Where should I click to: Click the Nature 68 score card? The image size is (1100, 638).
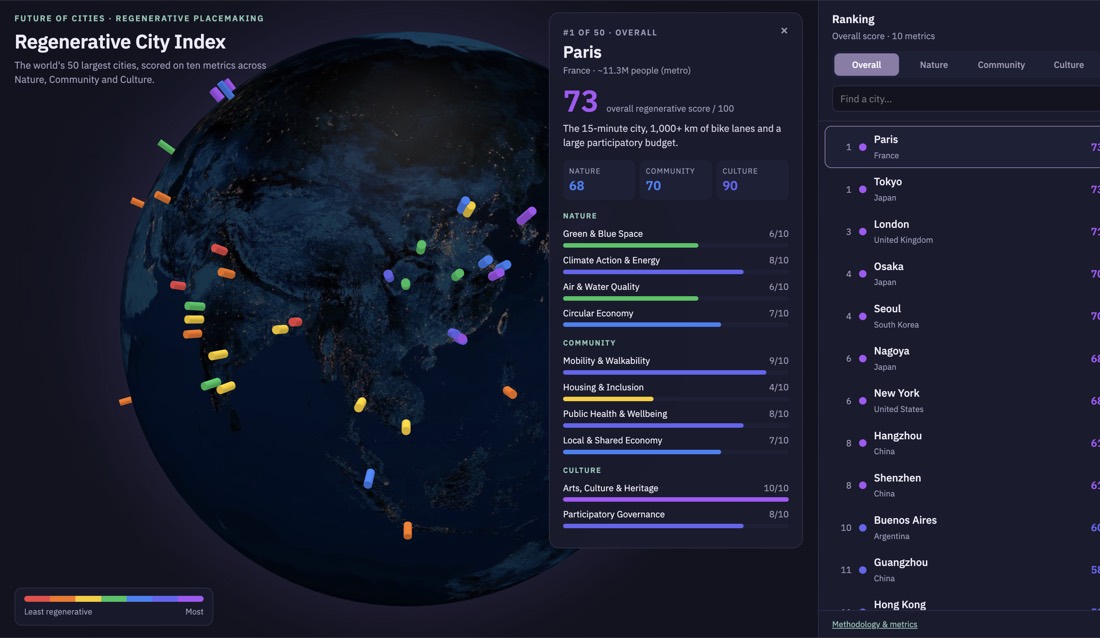(598, 180)
